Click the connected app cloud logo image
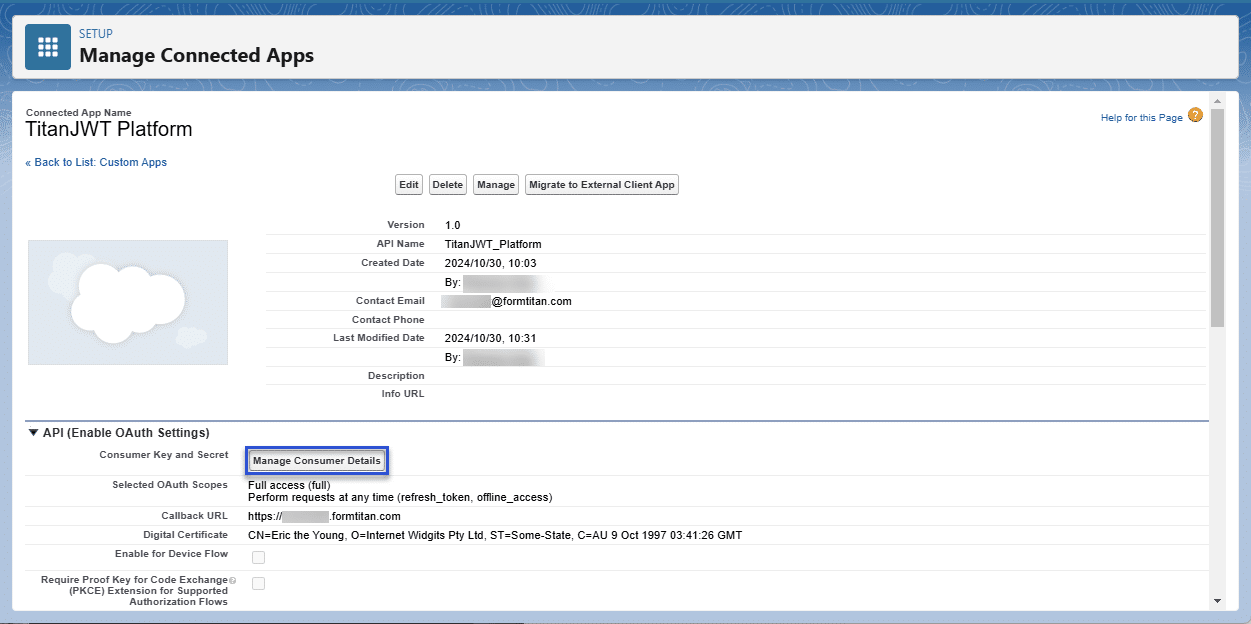This screenshot has width=1251, height=624. 128,302
